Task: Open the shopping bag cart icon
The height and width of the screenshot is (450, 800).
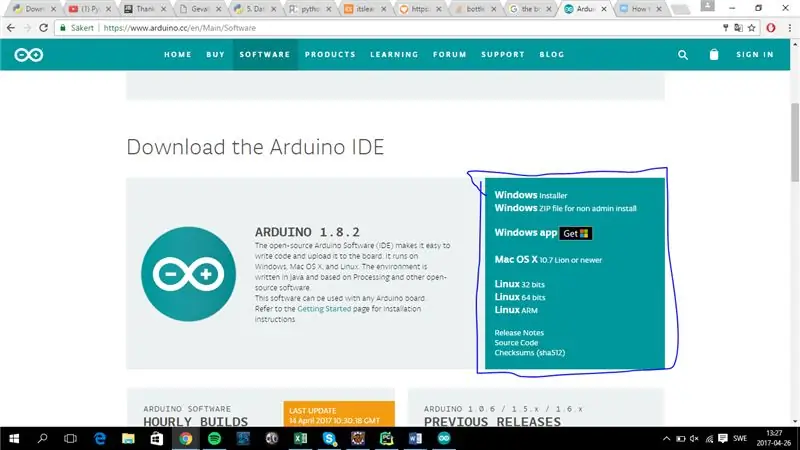Action: (714, 55)
